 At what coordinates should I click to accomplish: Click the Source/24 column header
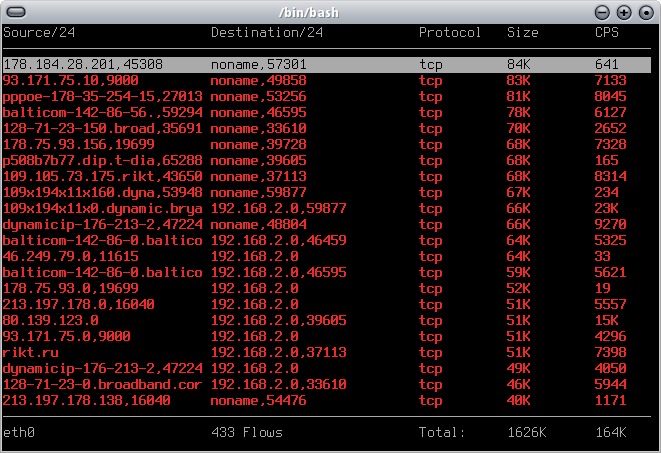[39, 32]
